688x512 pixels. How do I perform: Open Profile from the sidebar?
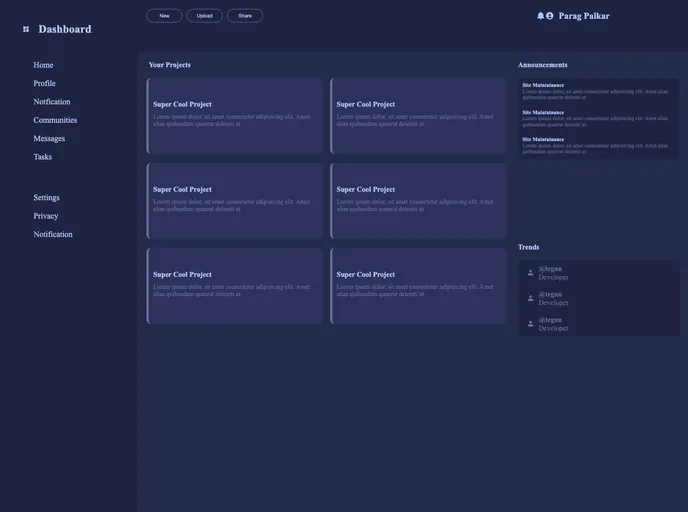[x=44, y=83]
